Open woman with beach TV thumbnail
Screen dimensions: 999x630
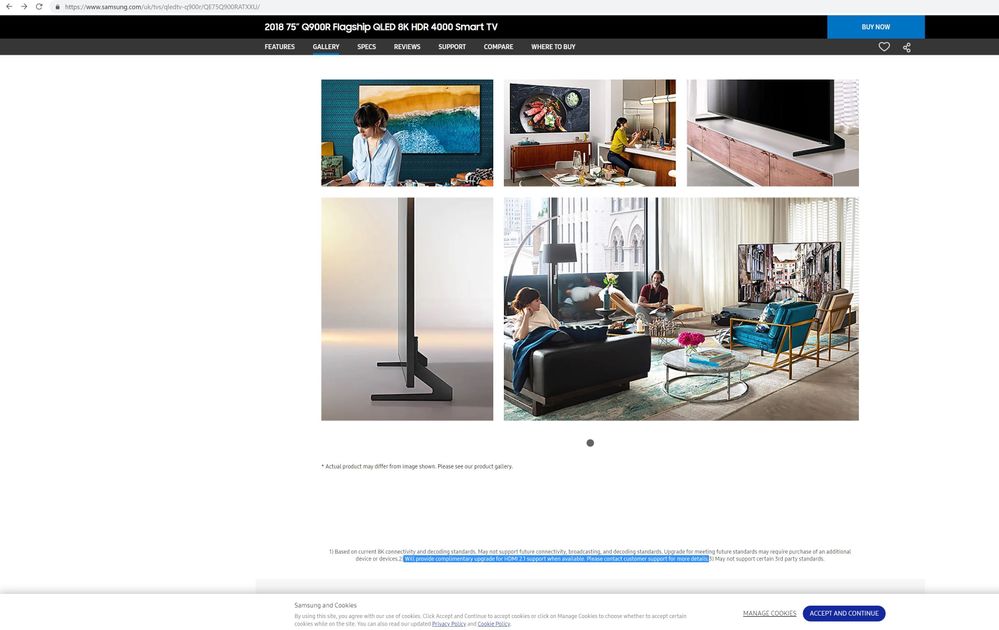407,132
